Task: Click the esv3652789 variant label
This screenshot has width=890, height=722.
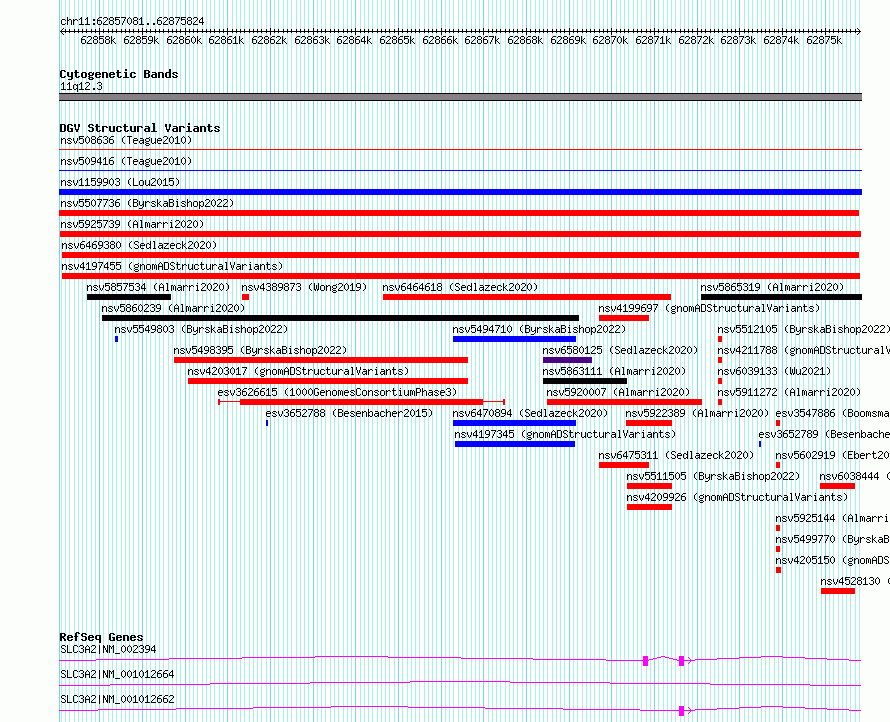Action: click(x=824, y=434)
